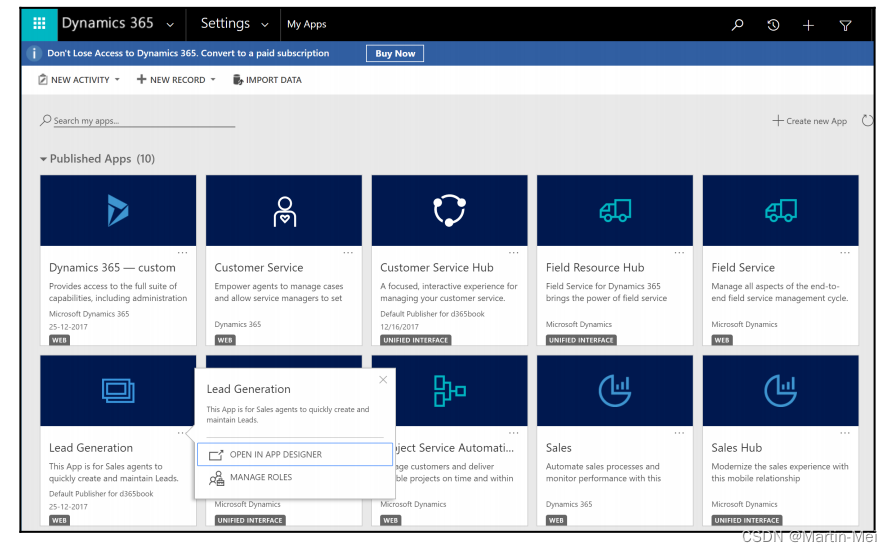Click Project Service Automation diagram icon

click(x=449, y=391)
